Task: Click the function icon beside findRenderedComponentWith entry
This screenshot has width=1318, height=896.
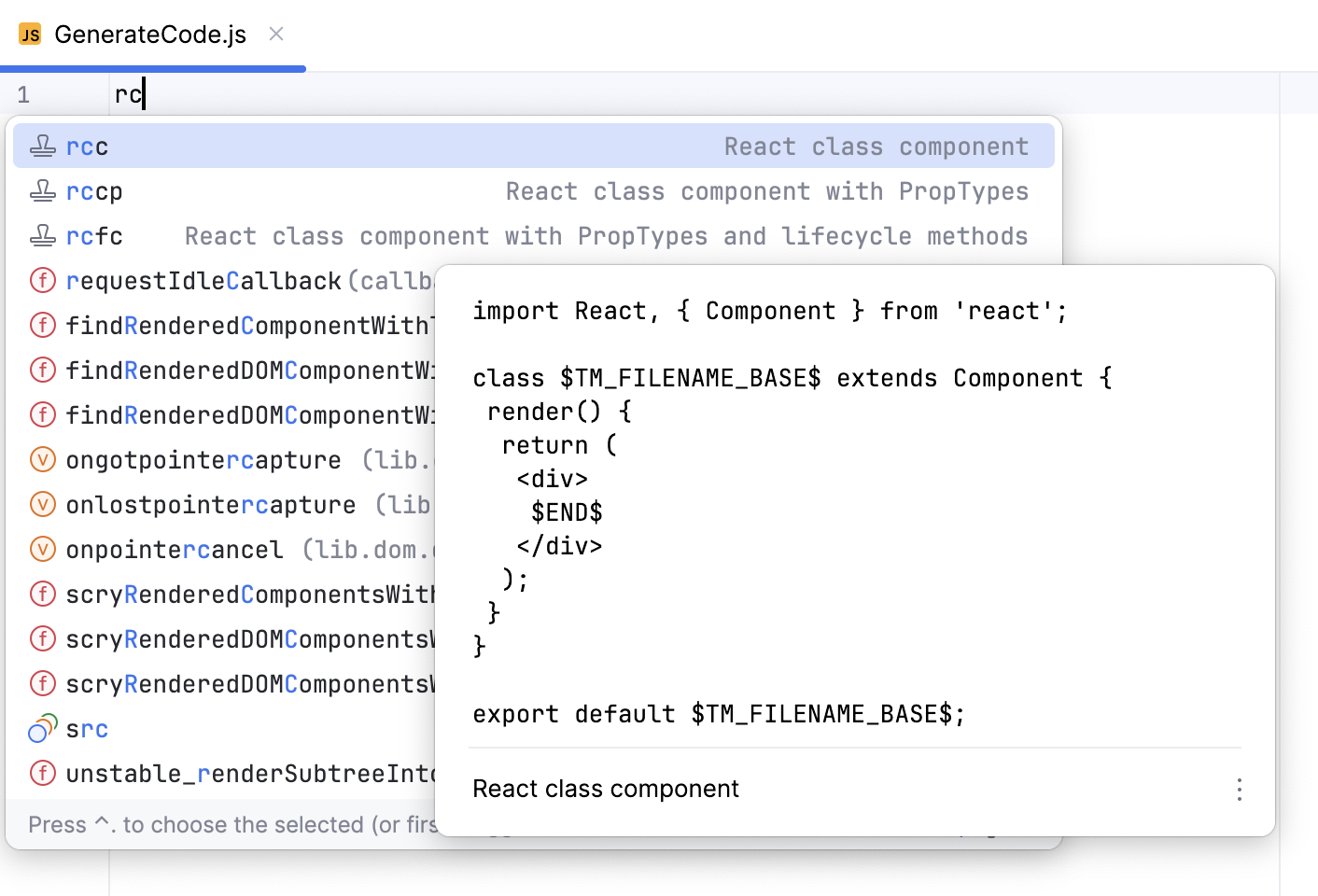Action: coord(43,325)
